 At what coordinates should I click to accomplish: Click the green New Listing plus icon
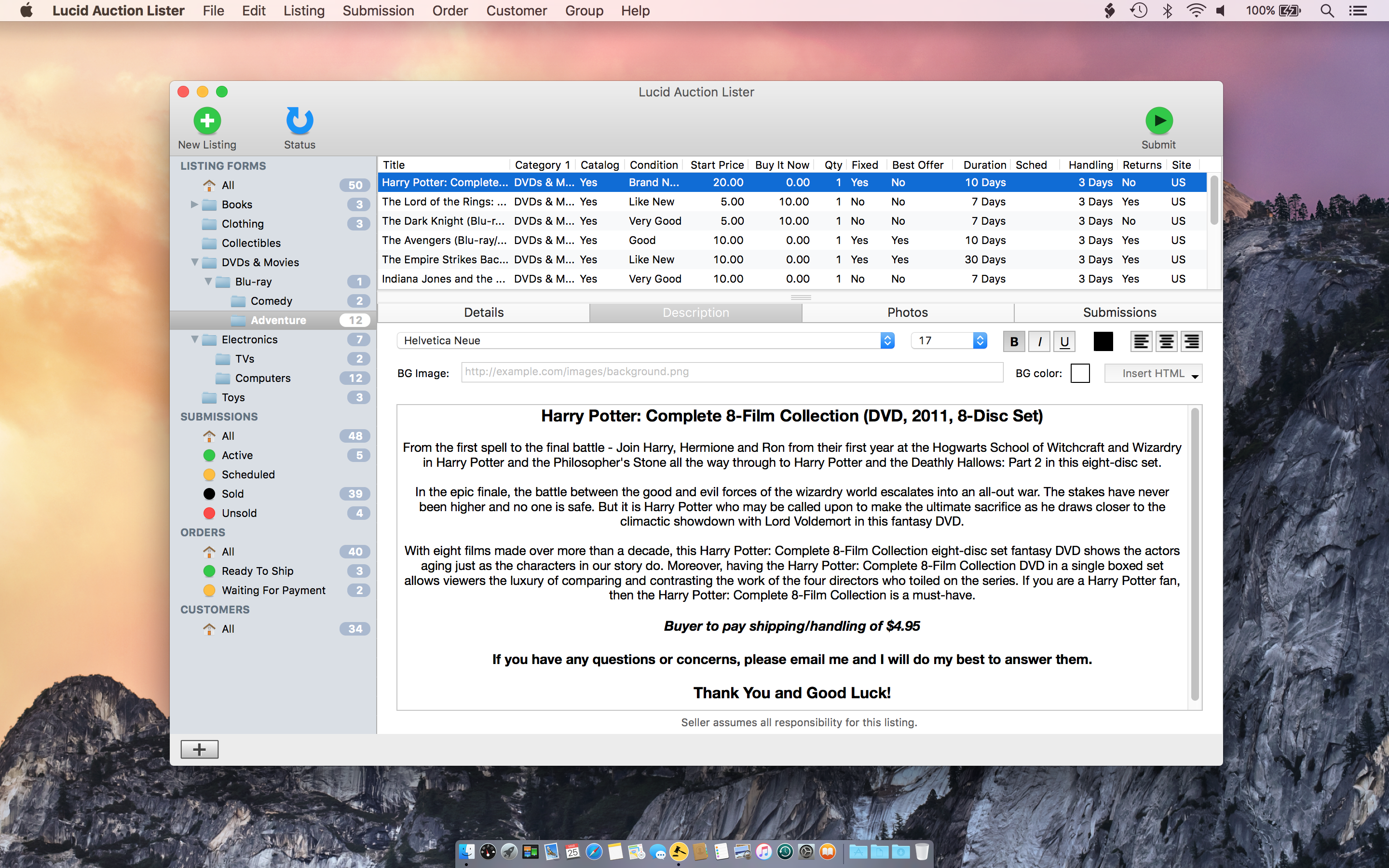pos(207,121)
